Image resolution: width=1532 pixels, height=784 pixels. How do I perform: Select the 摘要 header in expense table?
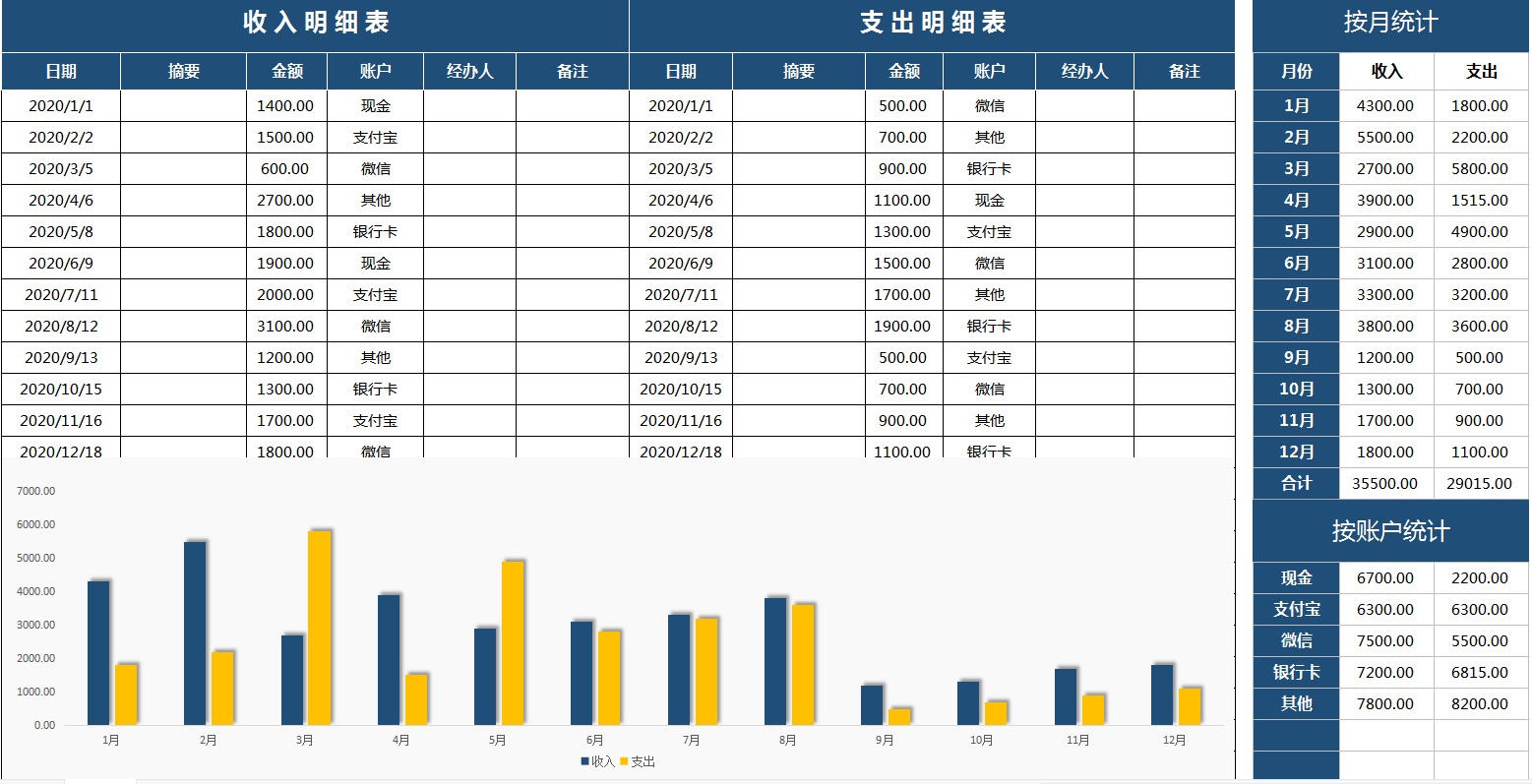click(x=799, y=71)
